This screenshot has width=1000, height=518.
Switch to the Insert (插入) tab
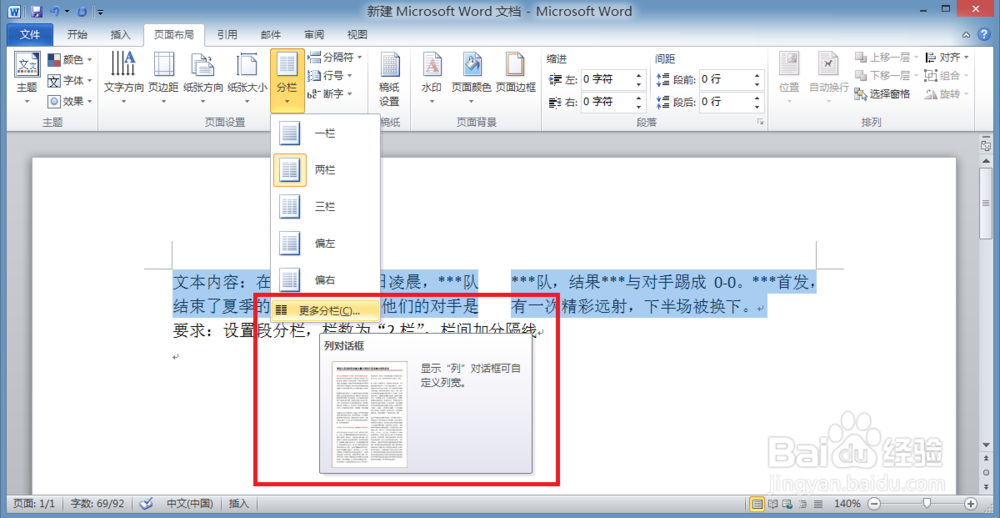coord(120,34)
